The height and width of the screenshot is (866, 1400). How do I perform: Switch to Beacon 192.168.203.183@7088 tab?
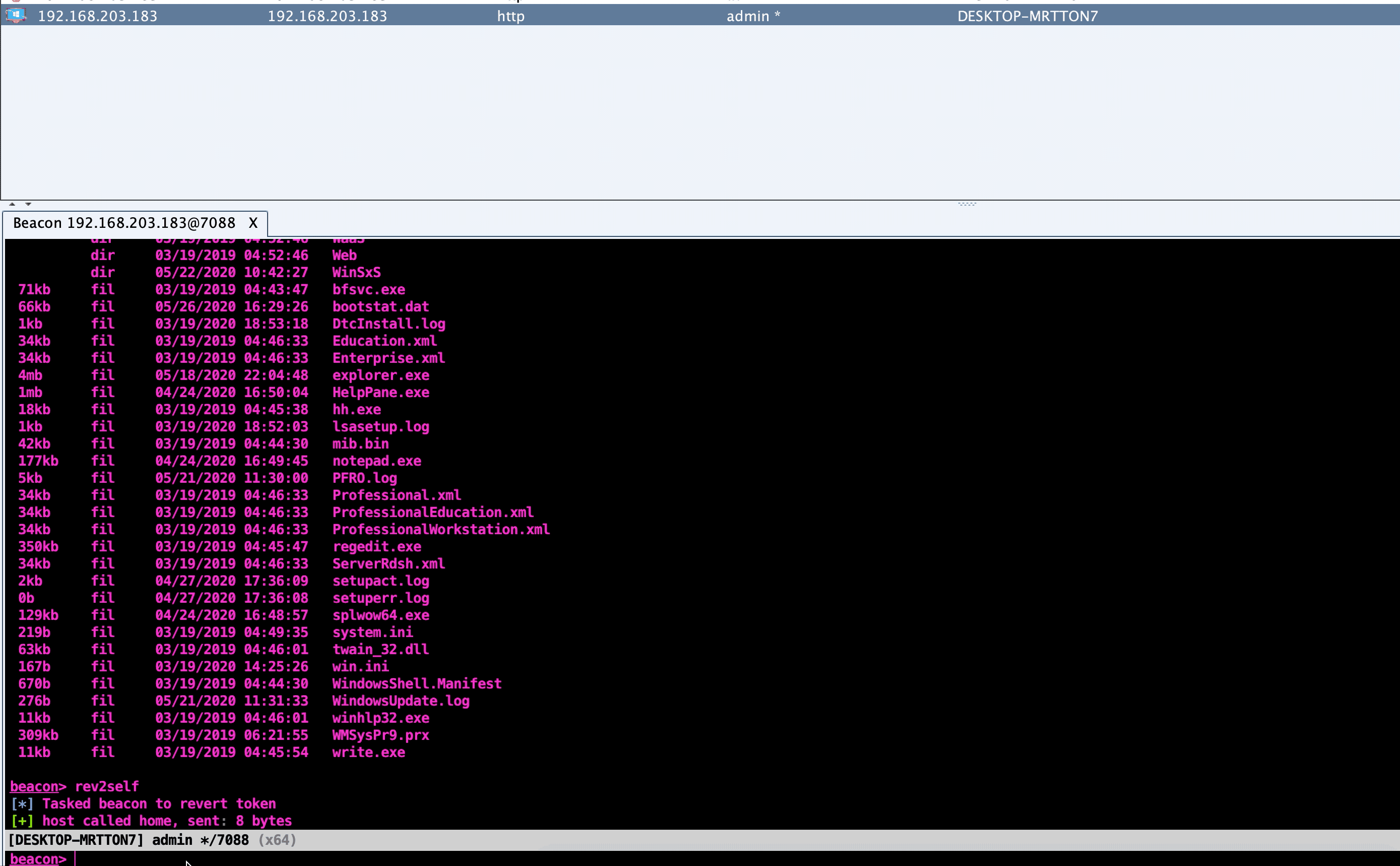click(x=123, y=223)
